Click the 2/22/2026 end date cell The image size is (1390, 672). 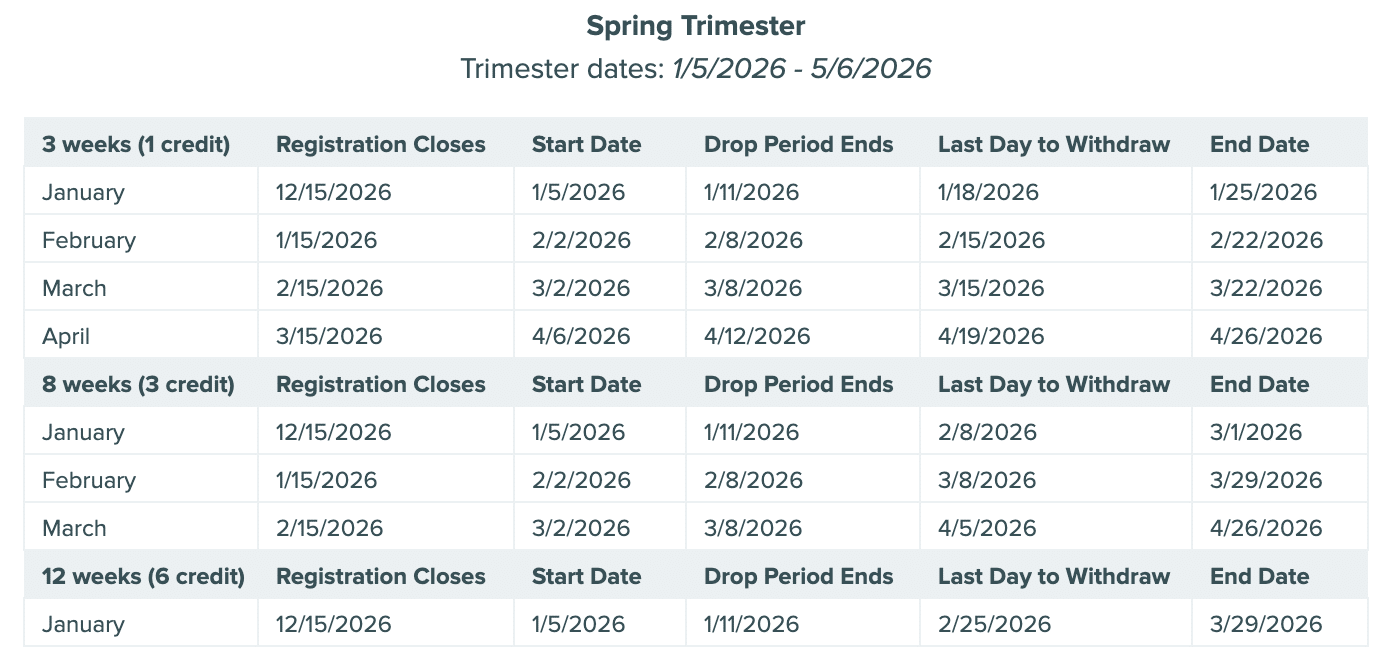(x=1266, y=241)
